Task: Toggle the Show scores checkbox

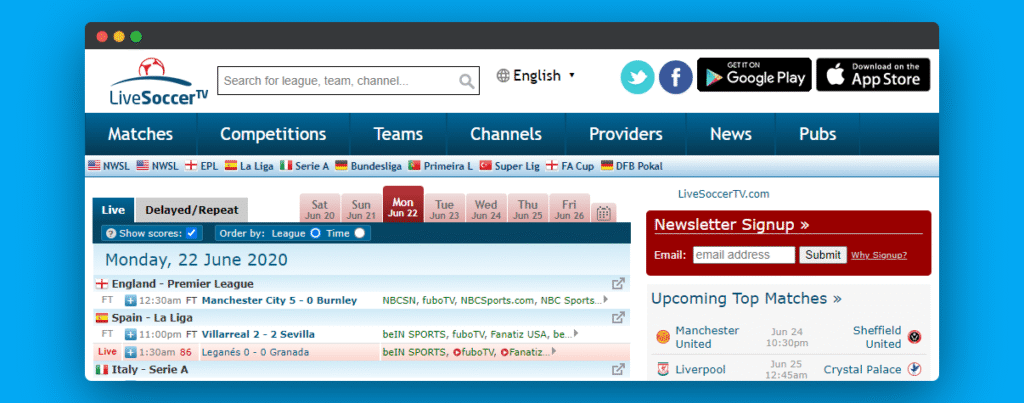Action: pyautogui.click(x=191, y=233)
